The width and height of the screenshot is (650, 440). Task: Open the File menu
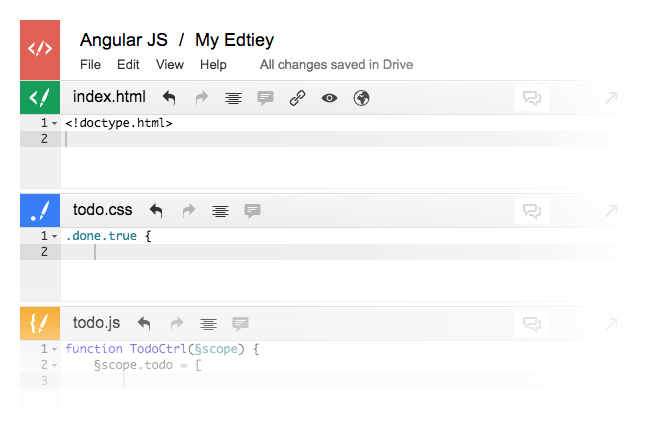(x=90, y=65)
